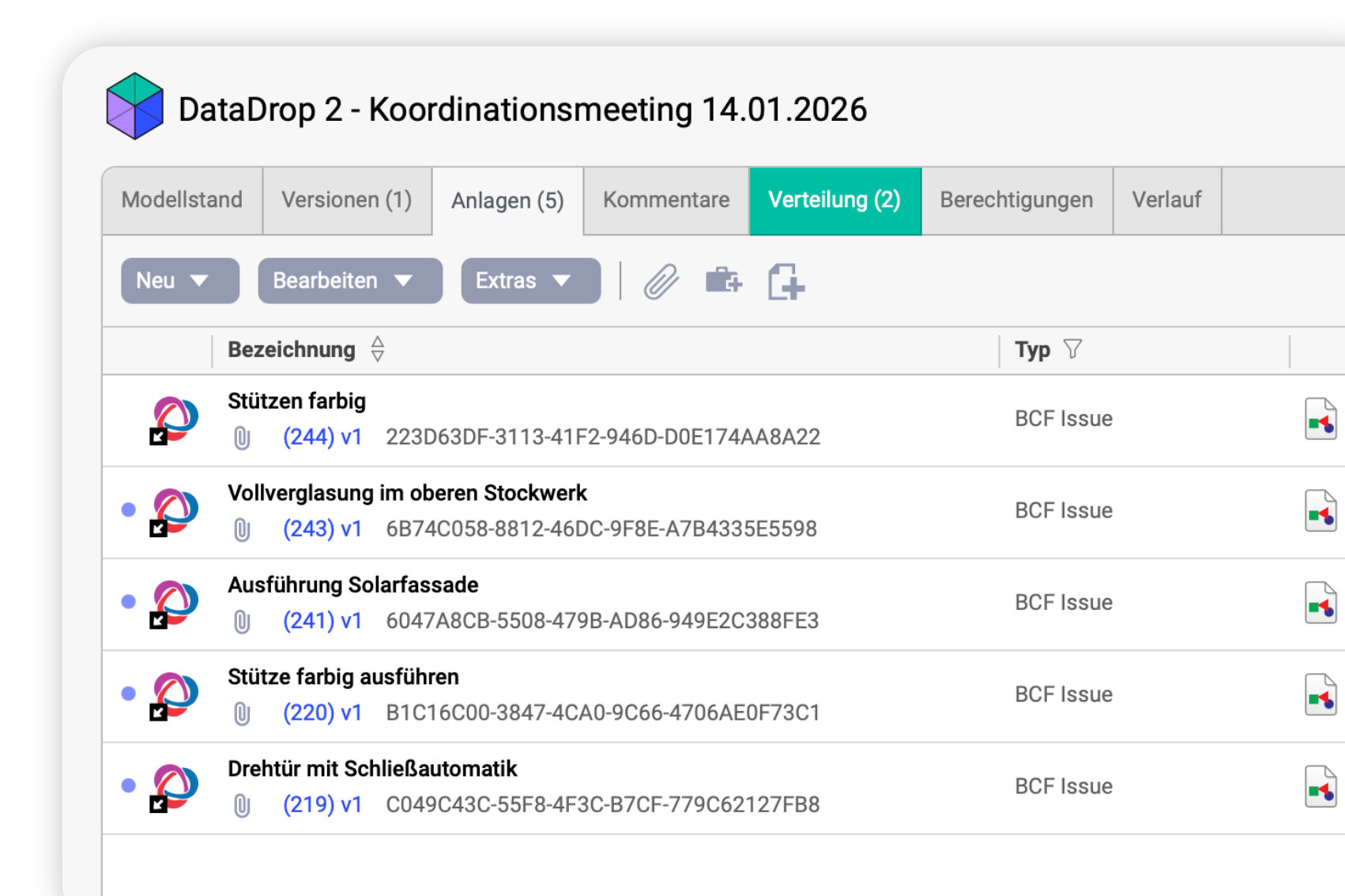Click the BCF logo icon for Drehtür row

[x=174, y=788]
